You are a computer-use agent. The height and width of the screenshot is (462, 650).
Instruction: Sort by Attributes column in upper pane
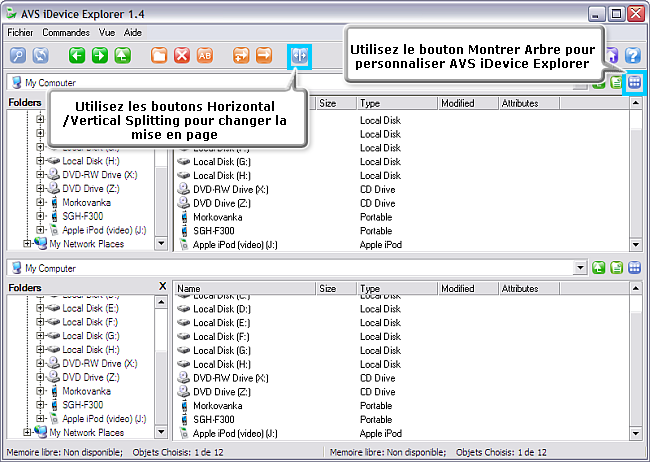529,103
